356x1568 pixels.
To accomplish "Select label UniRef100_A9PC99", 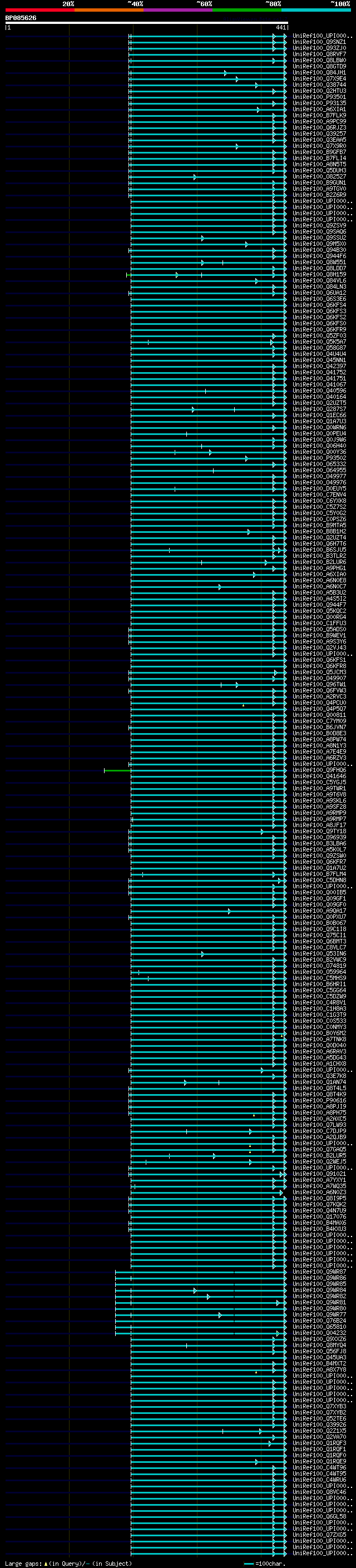I will [x=319, y=121].
